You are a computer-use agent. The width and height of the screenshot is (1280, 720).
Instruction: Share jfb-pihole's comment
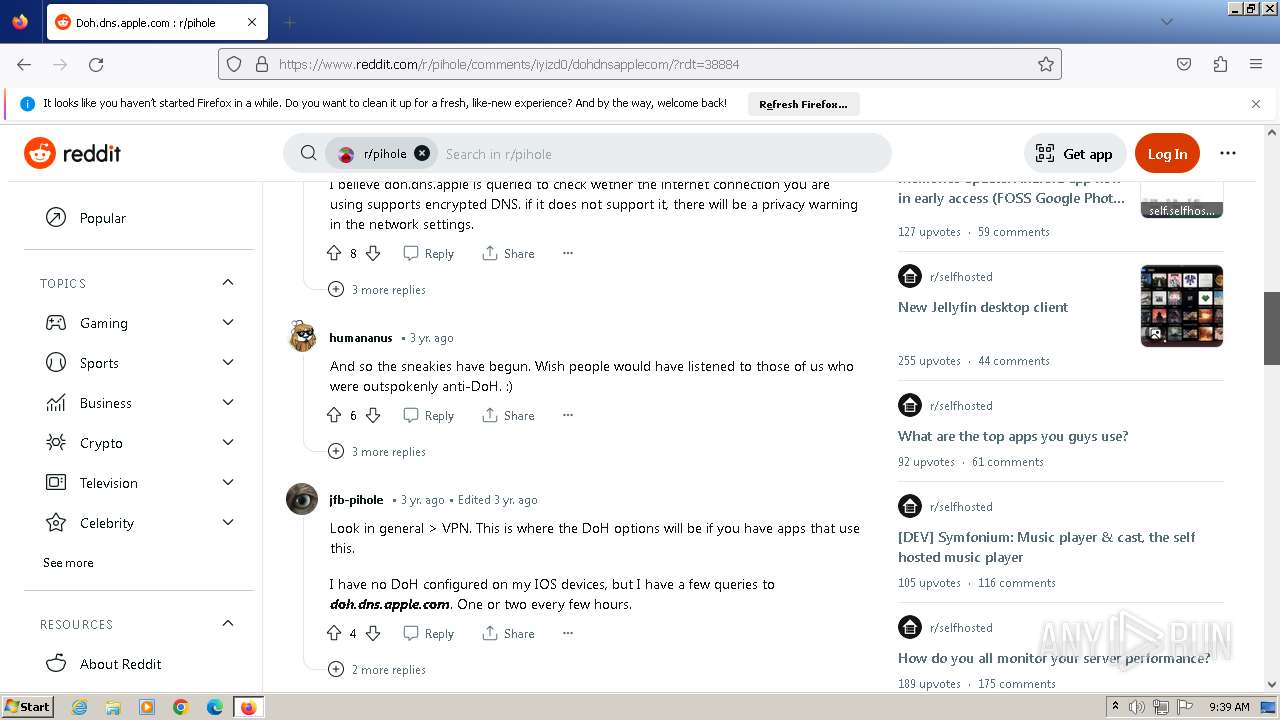coord(508,634)
